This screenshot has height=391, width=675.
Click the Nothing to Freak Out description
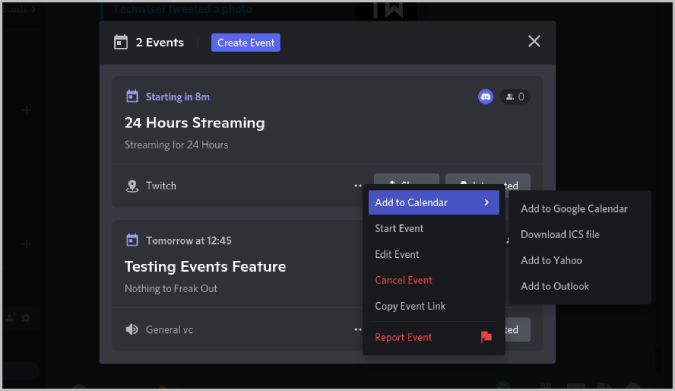[x=171, y=289]
